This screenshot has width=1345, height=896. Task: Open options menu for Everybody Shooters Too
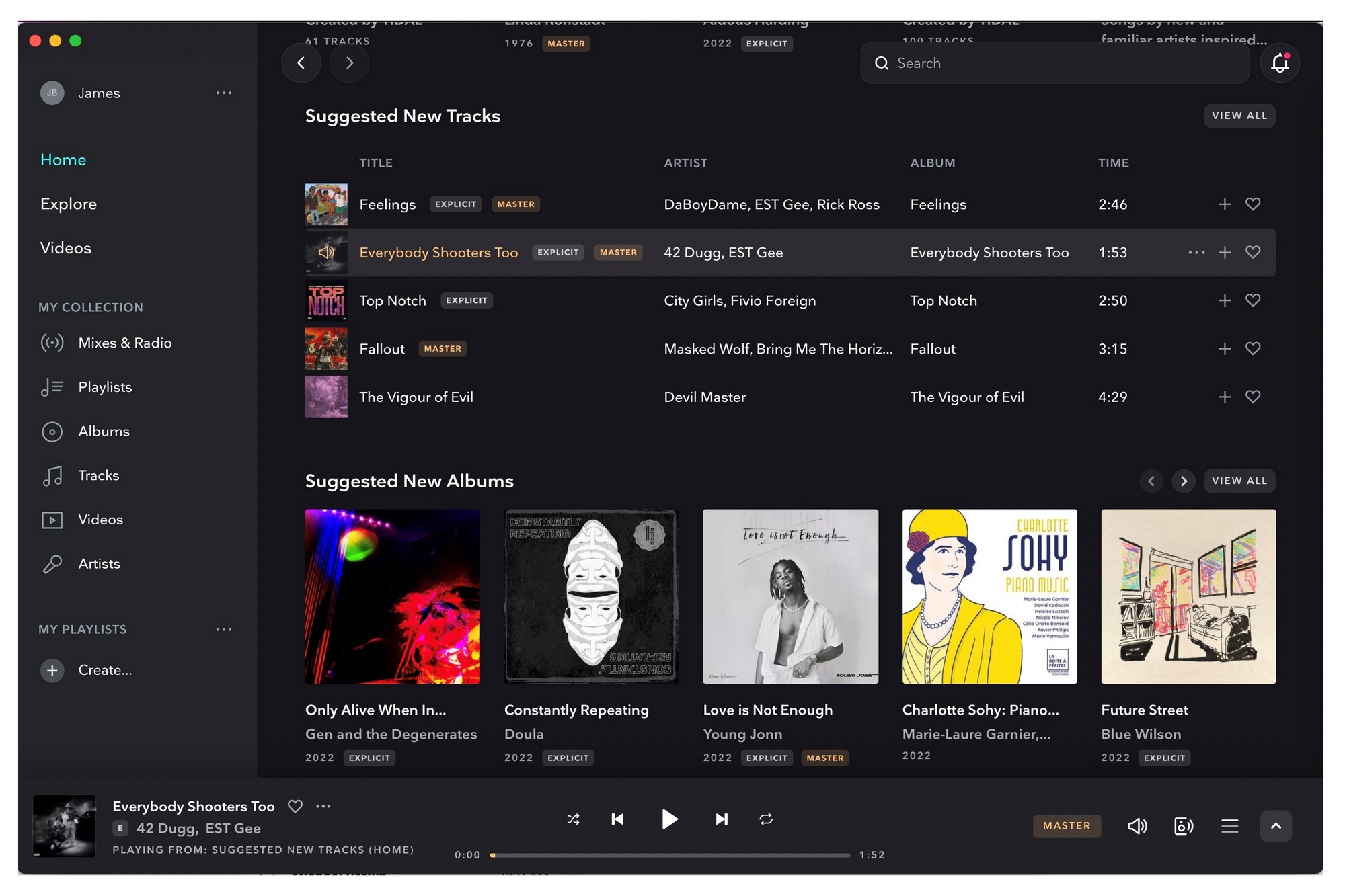tap(1196, 252)
